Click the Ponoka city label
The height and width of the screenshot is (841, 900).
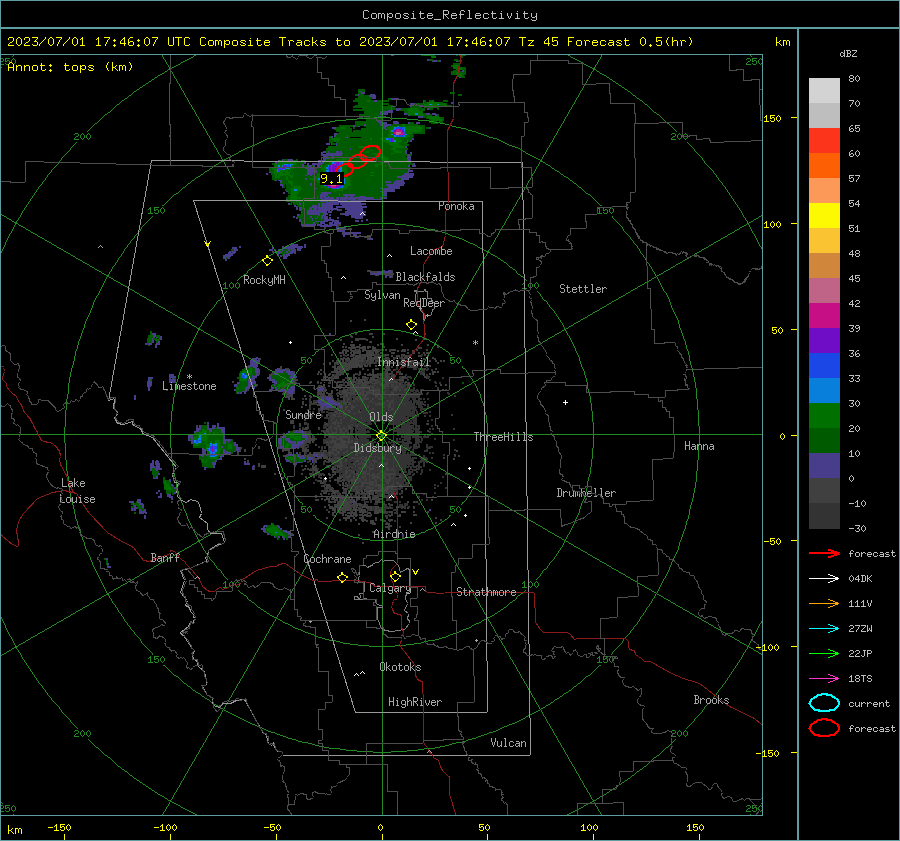click(x=456, y=206)
